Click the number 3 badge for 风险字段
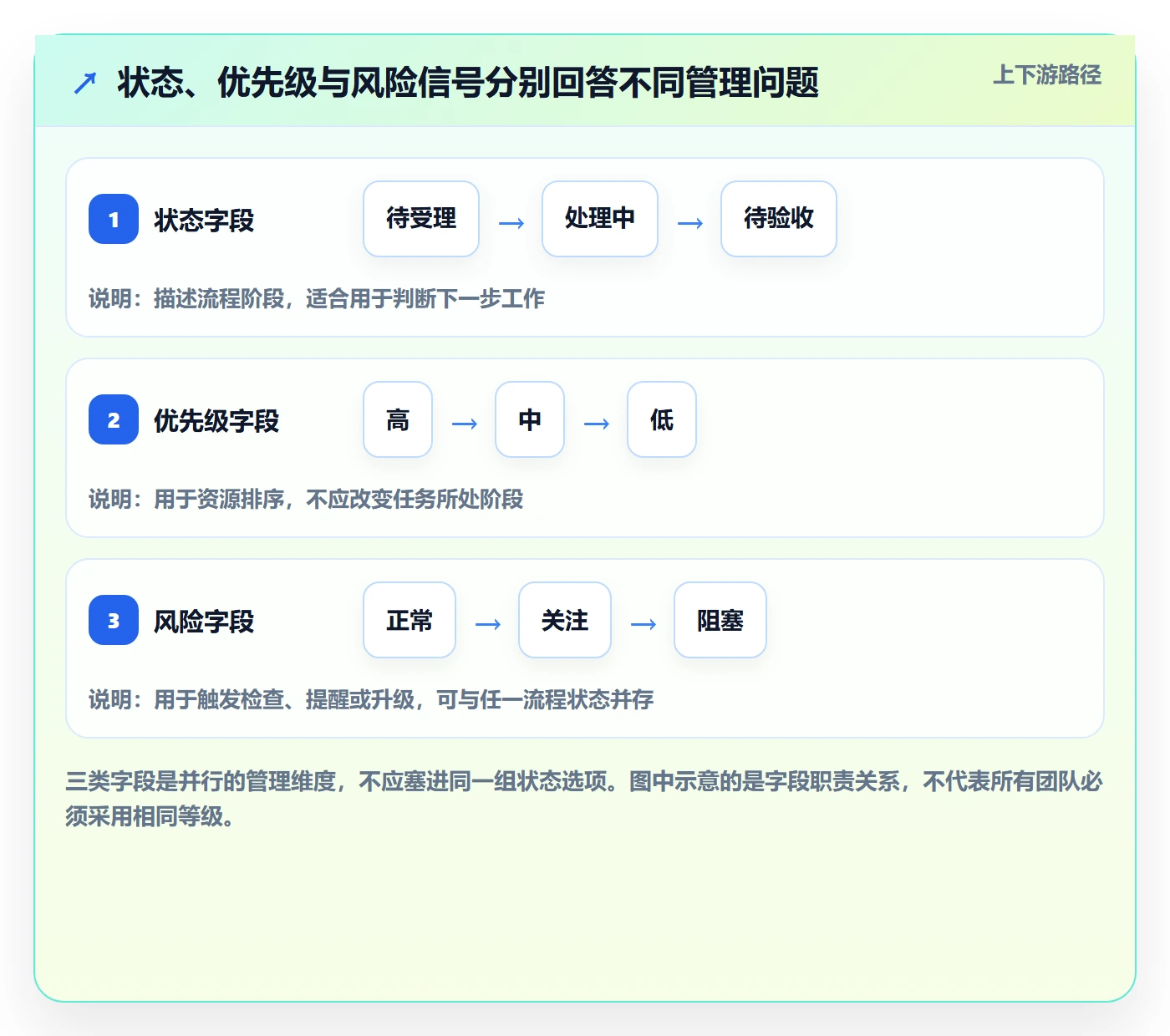The width and height of the screenshot is (1170, 1036). point(114,620)
